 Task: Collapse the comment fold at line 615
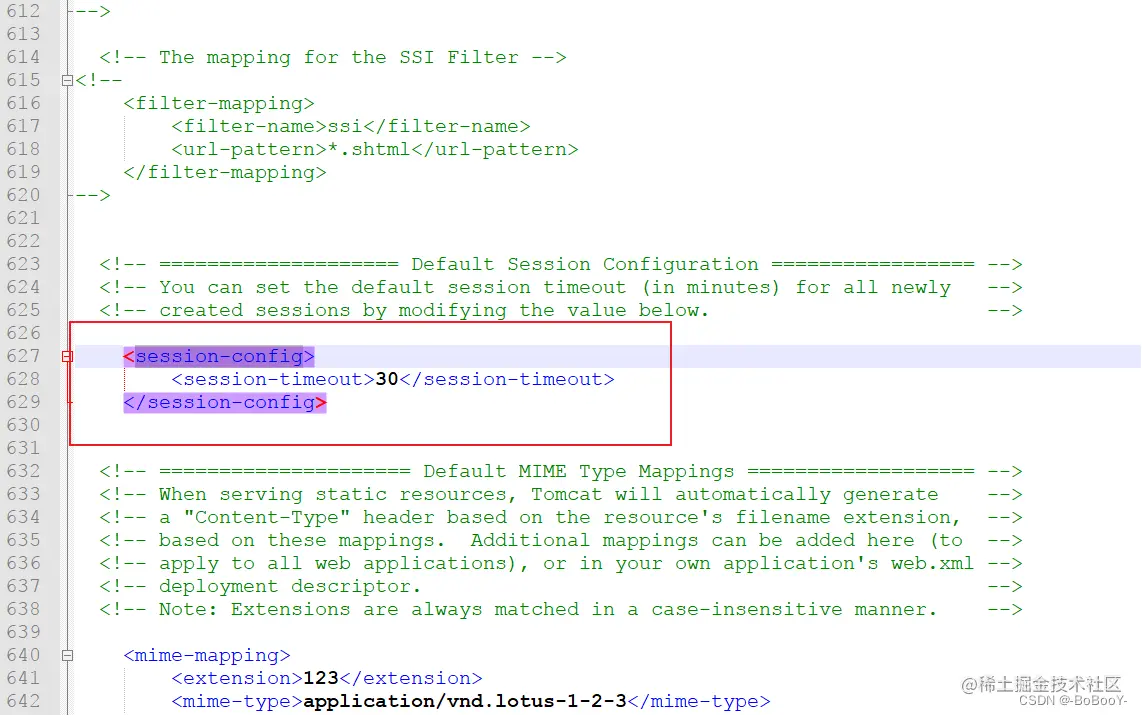(67, 81)
